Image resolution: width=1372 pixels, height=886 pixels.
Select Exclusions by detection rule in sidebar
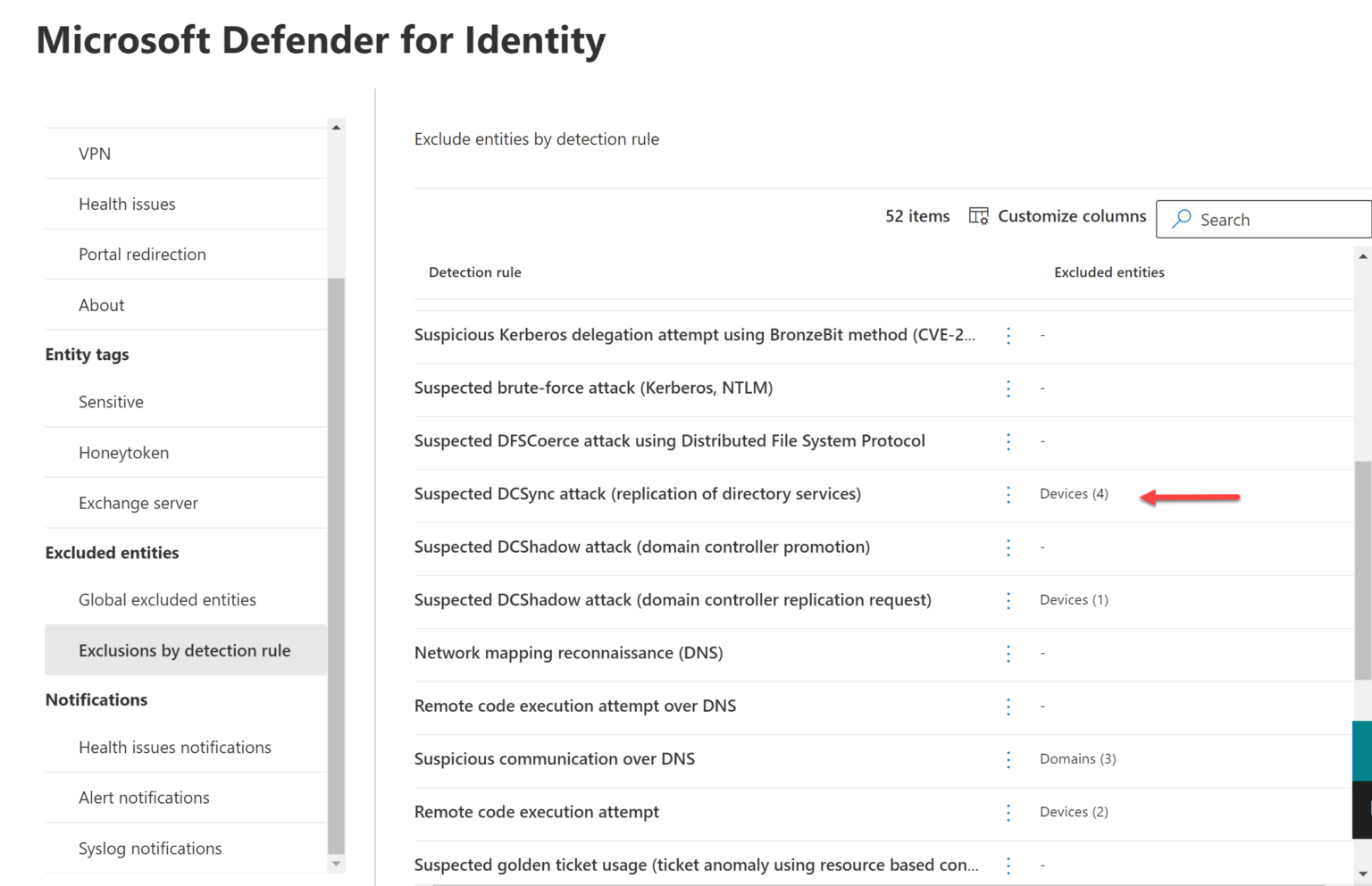point(185,650)
